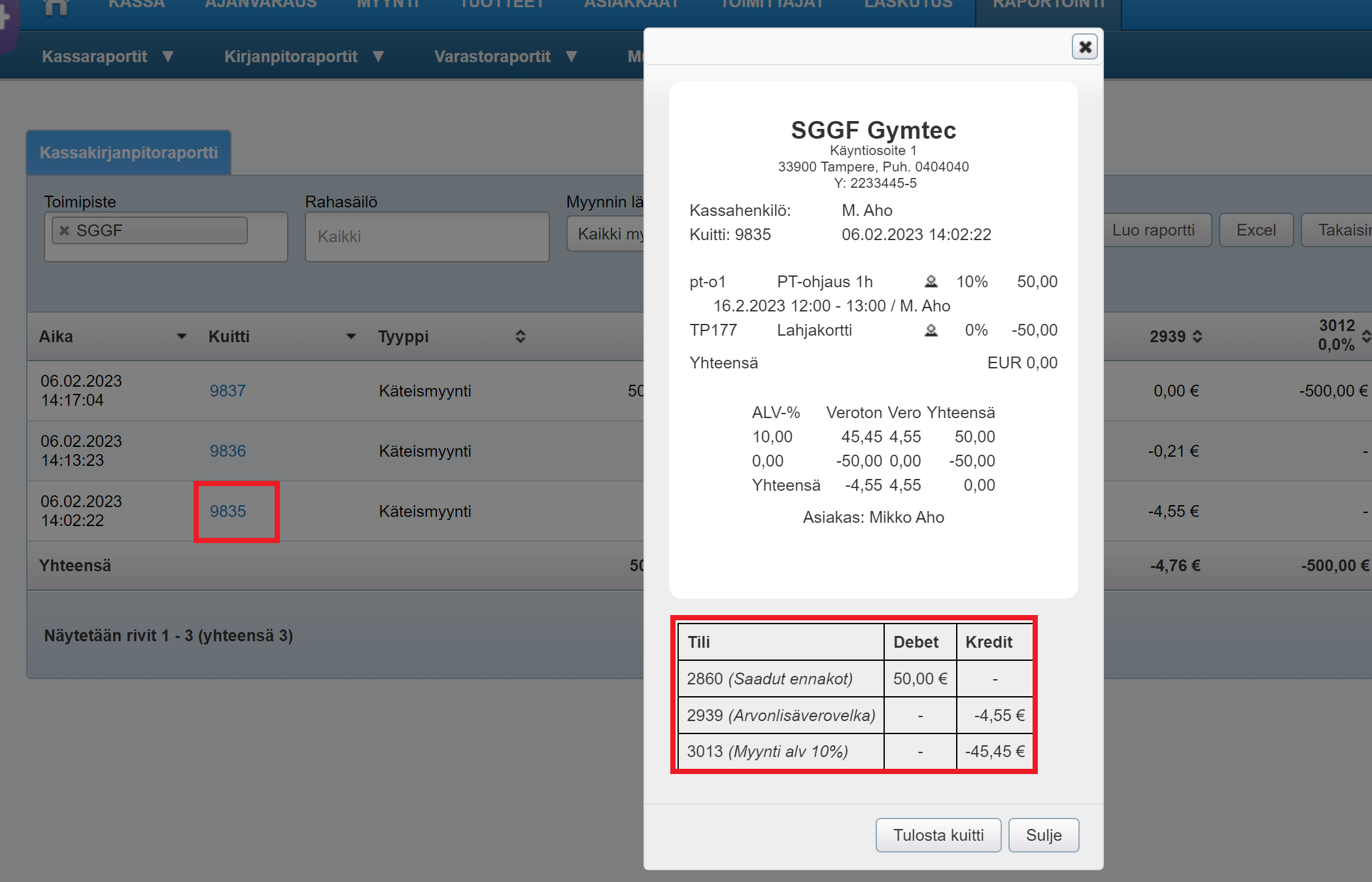Viewport: 1372px width, 882px height.
Task: Click person icon on PT-ohjaus 1h row
Action: [x=931, y=282]
